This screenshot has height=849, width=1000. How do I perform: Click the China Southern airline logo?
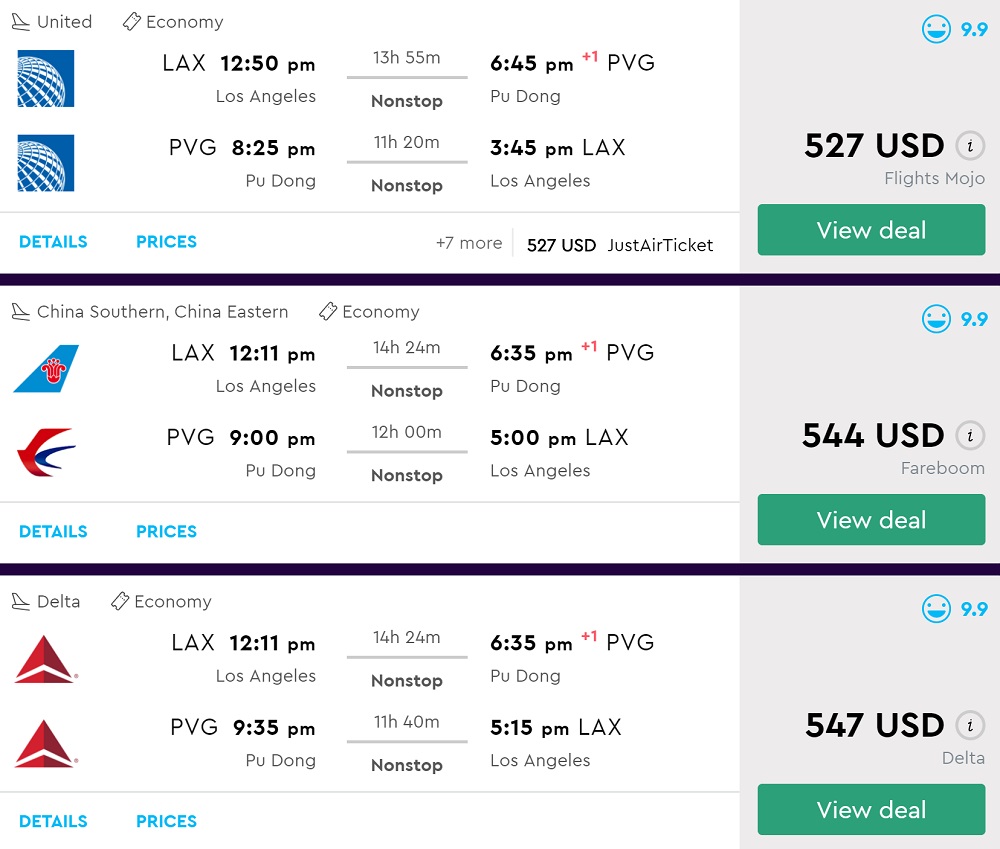(46, 369)
